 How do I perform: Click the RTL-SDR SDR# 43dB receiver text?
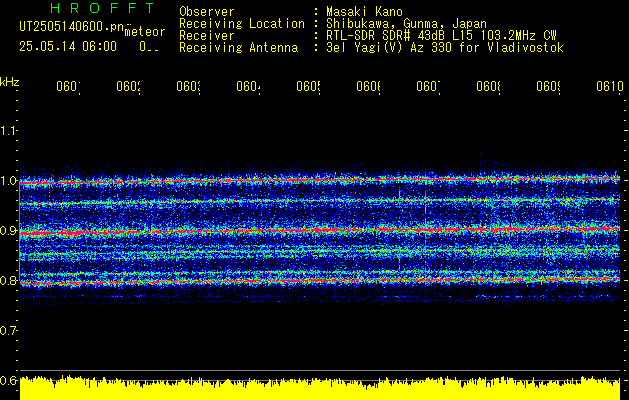[441, 36]
